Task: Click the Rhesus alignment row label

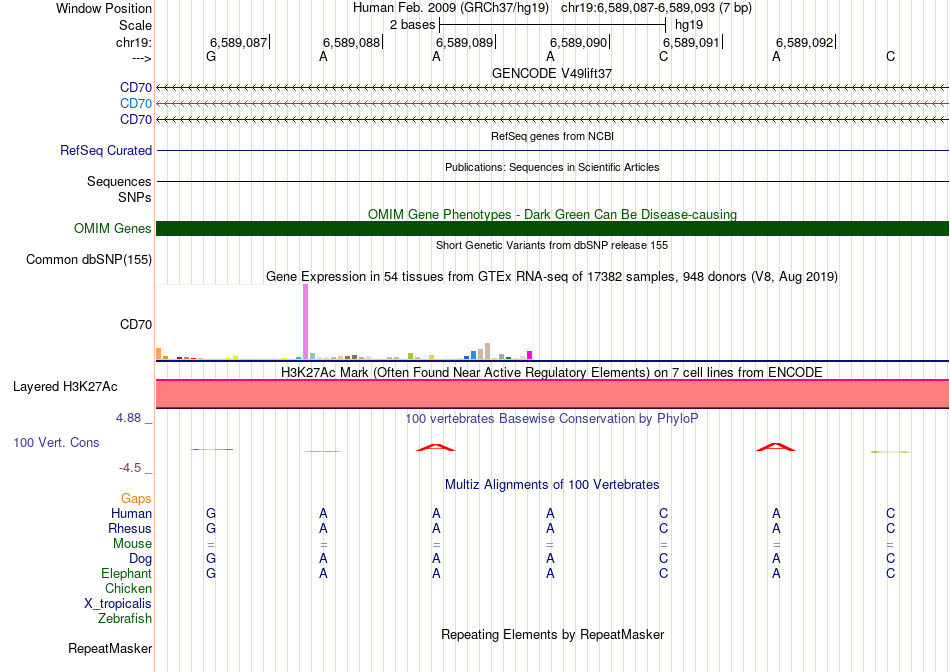Action: pyautogui.click(x=130, y=528)
